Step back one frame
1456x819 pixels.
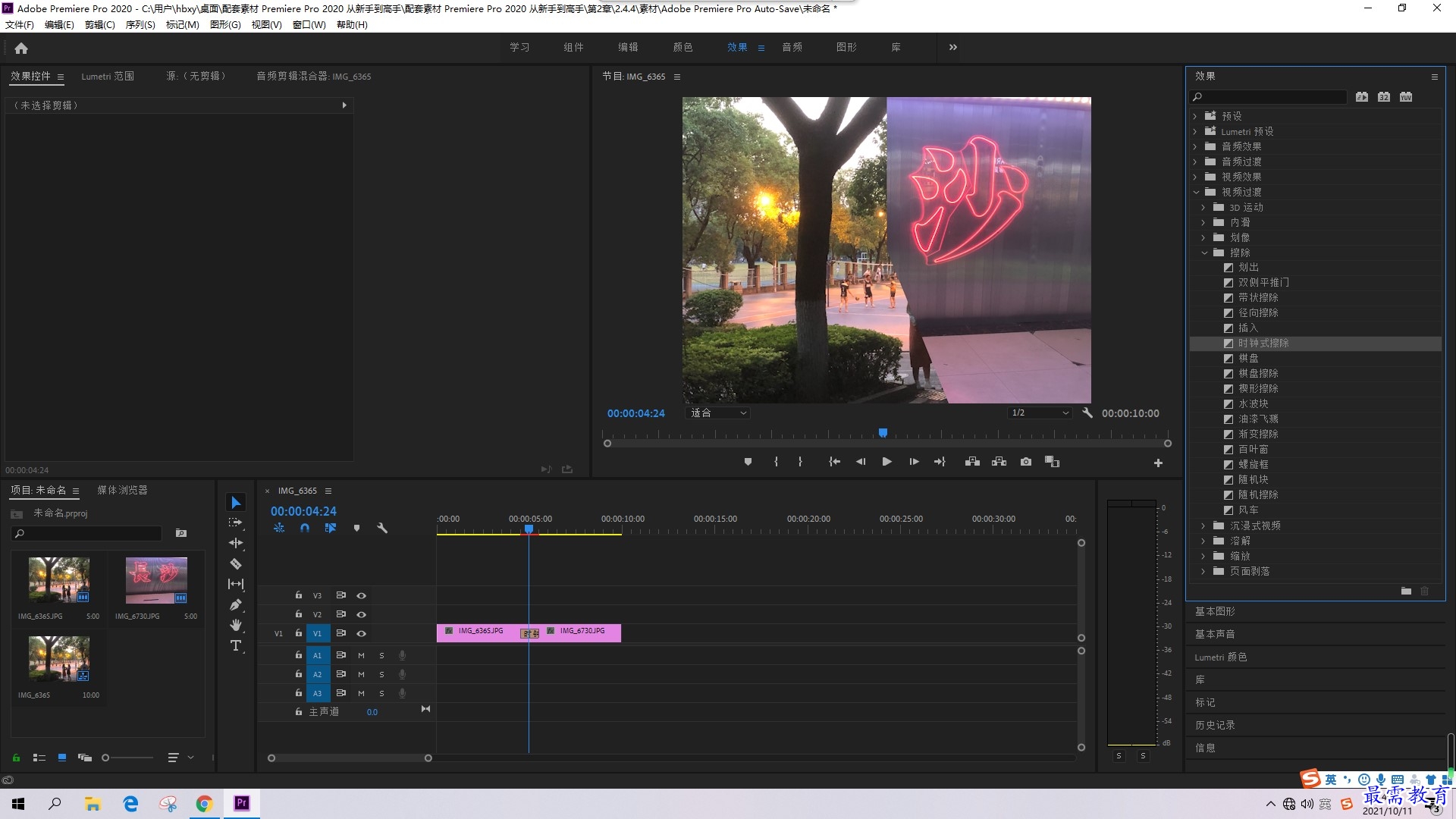coord(861,462)
